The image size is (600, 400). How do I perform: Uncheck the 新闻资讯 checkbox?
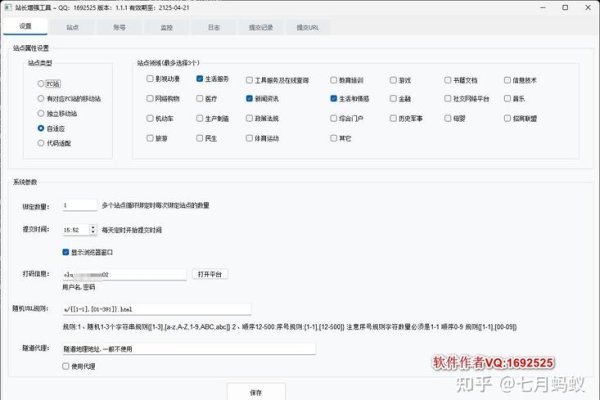(x=249, y=98)
